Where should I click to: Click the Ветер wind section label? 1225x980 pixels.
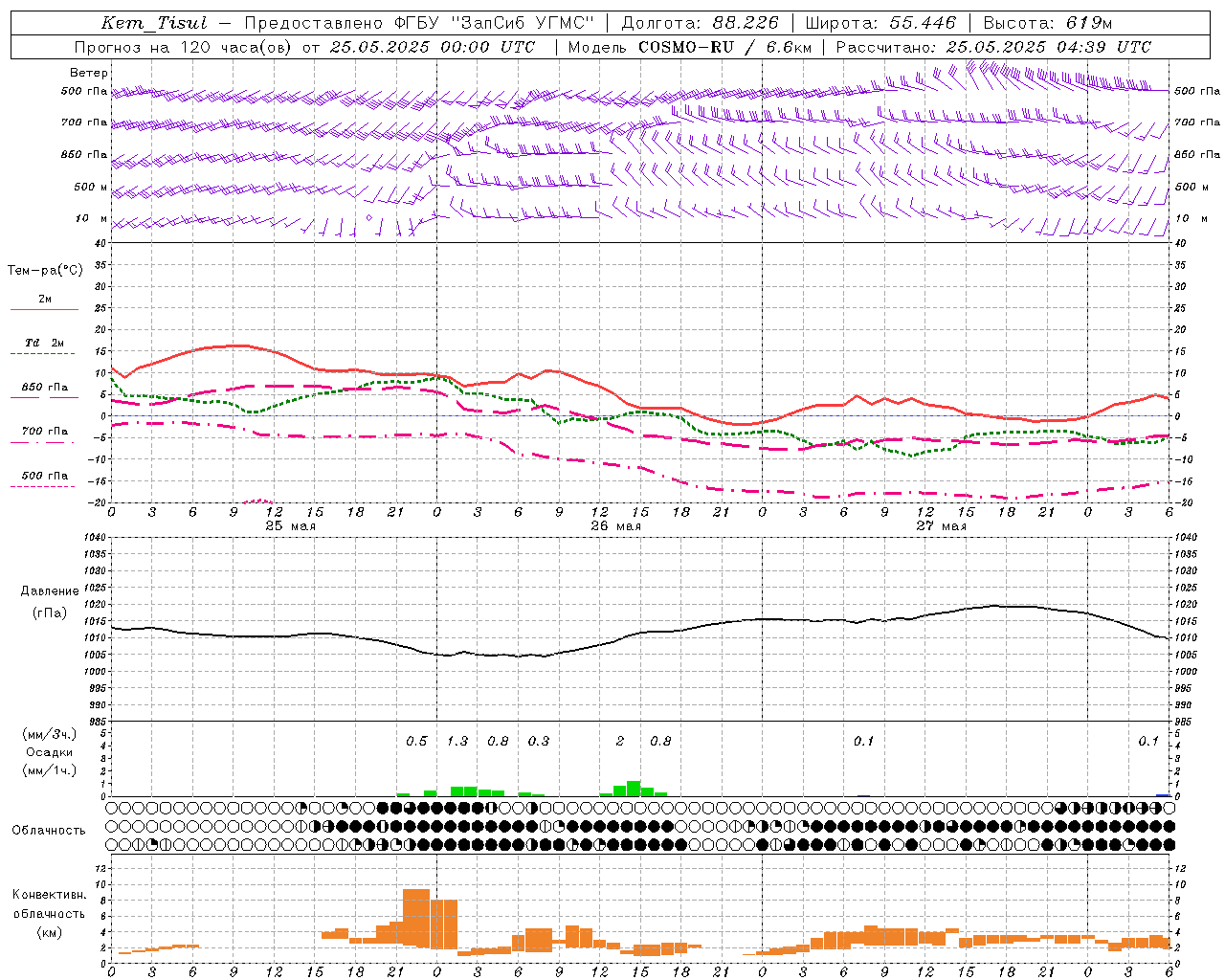point(89,73)
